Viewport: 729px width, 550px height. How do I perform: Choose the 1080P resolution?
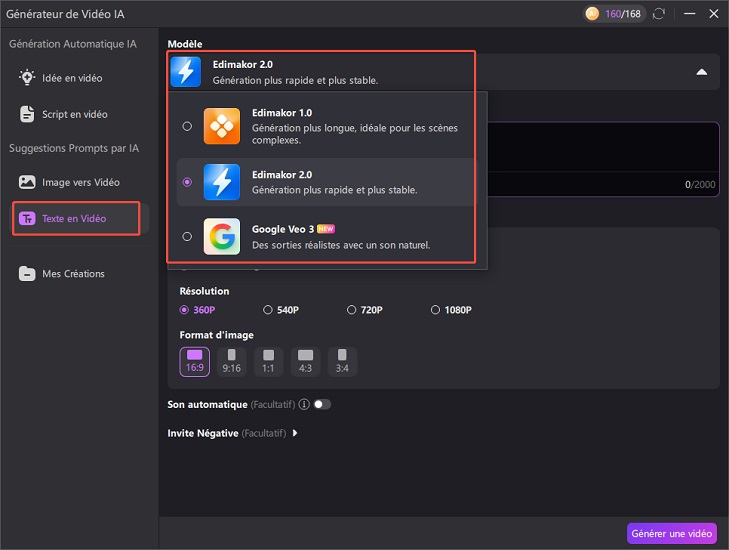(x=451, y=310)
